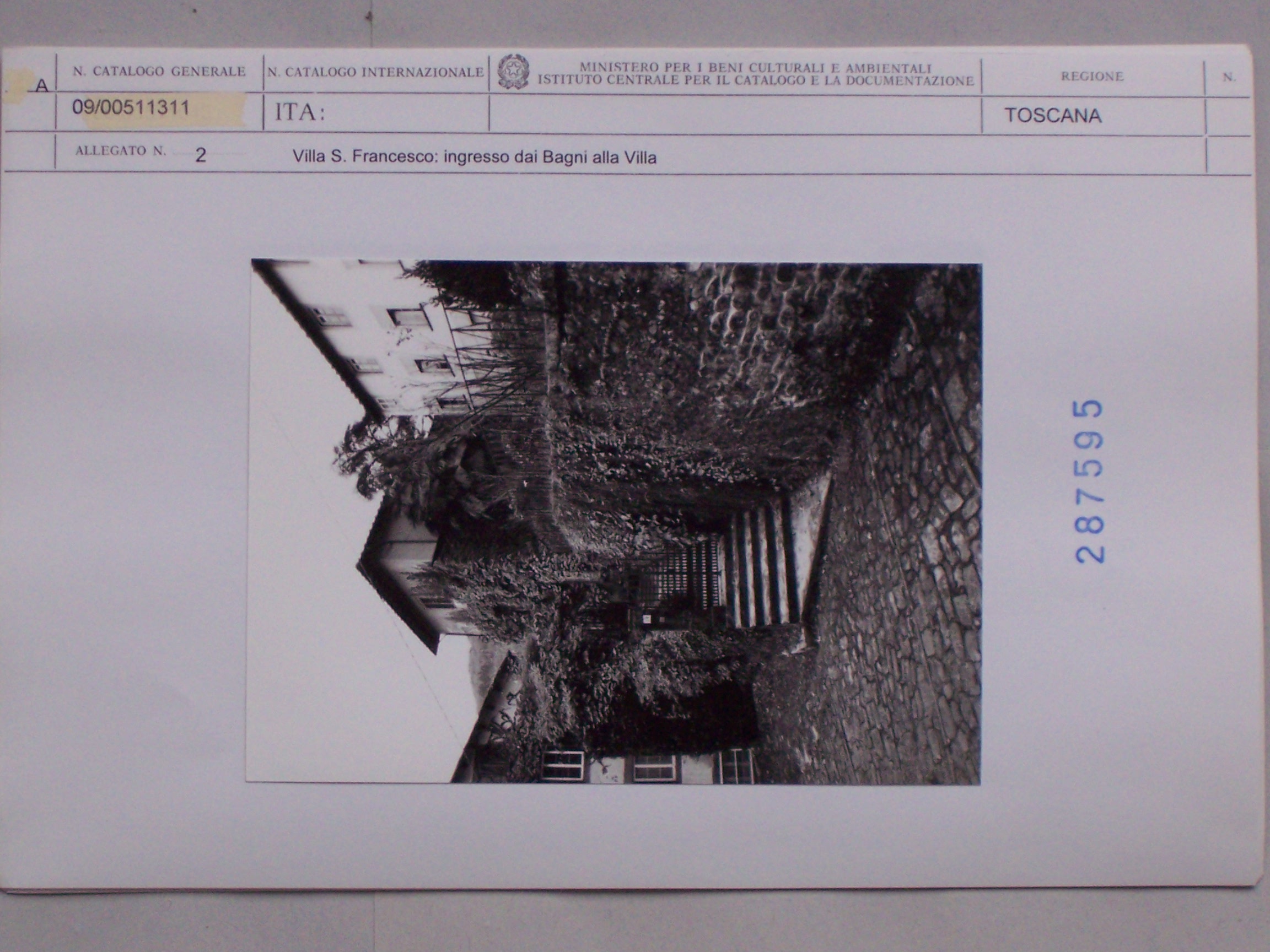Open the black-and-white villa photograph
The image size is (1270, 952).
[x=613, y=521]
